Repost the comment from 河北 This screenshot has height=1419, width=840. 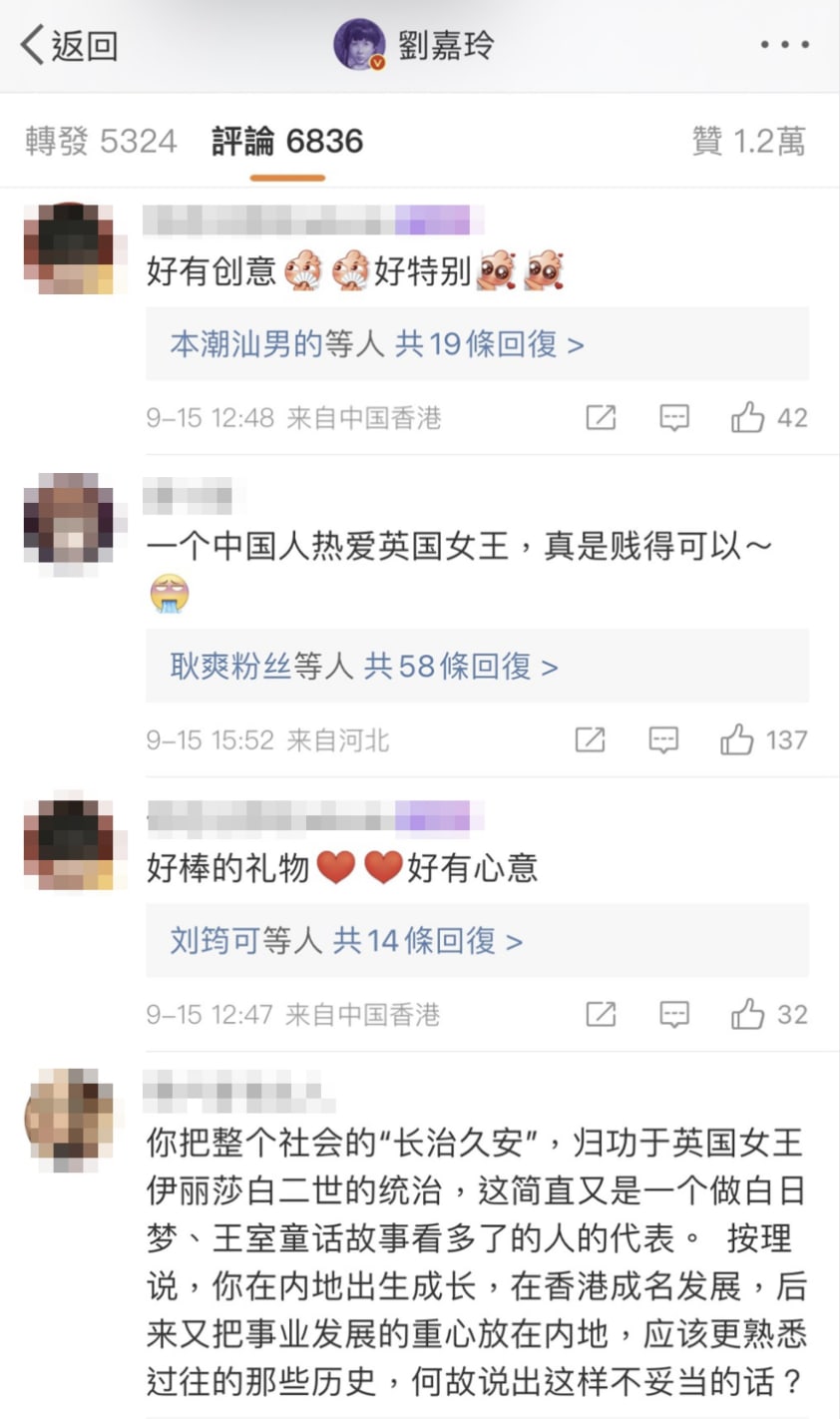pos(590,739)
